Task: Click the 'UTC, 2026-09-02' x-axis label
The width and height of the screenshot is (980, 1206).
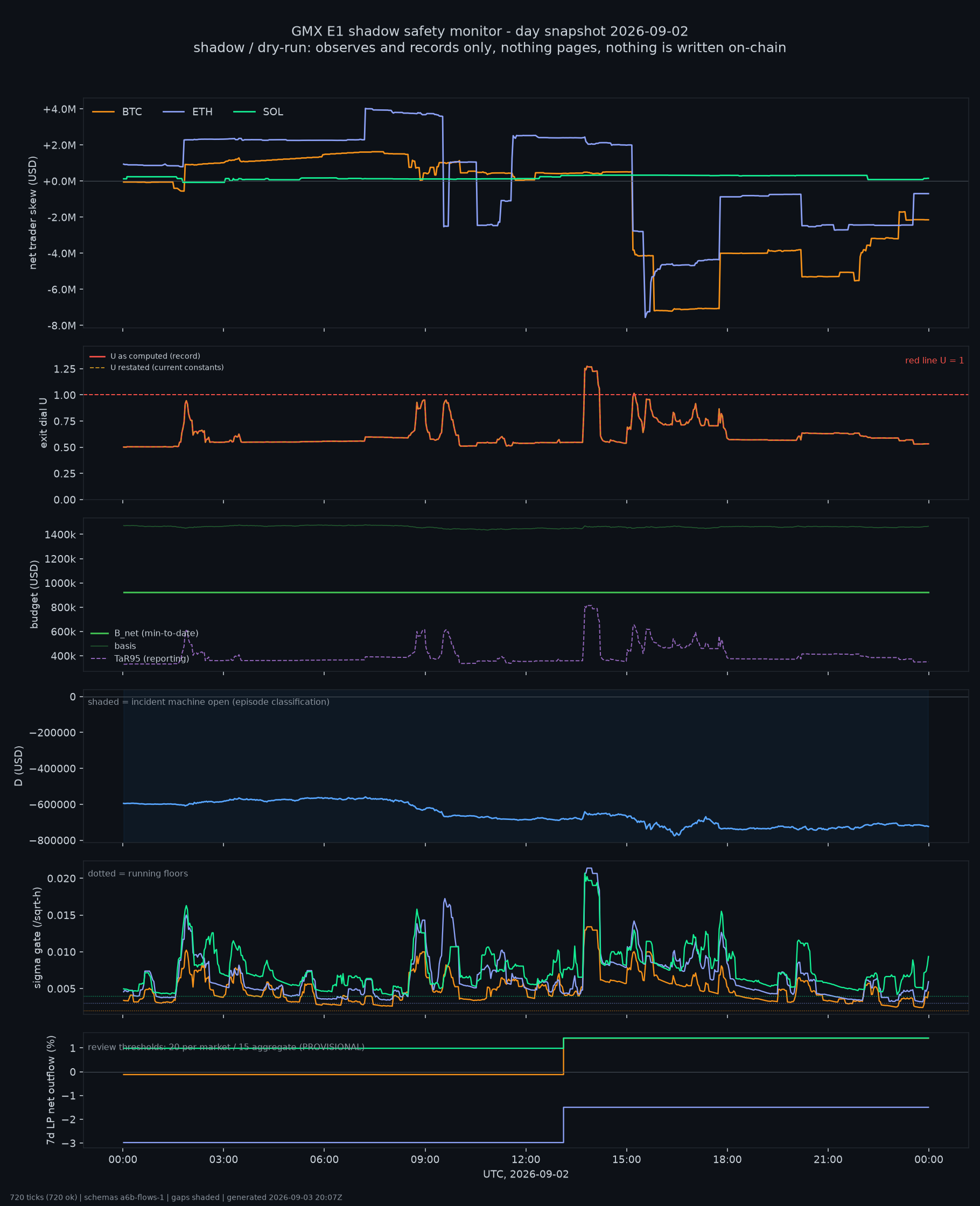Action: click(526, 1174)
